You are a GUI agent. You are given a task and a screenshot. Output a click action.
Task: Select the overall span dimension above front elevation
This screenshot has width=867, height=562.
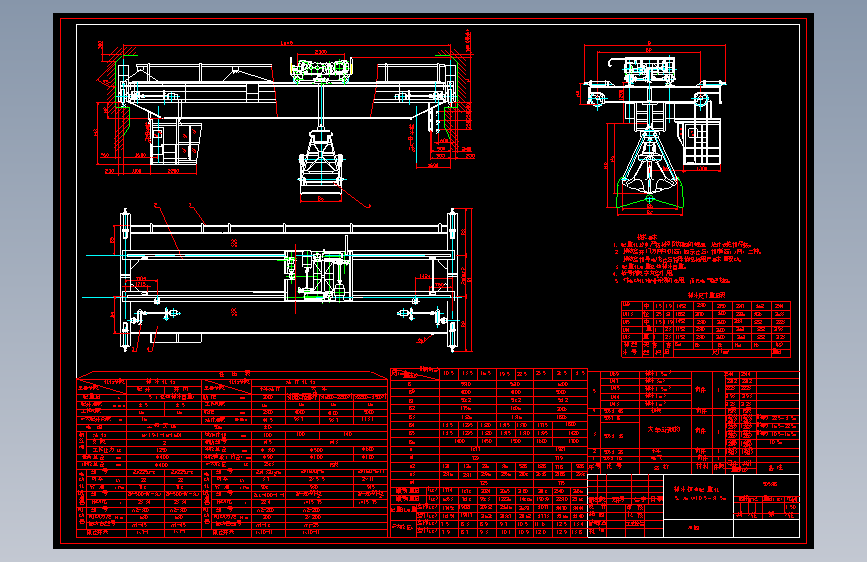coord(287,44)
